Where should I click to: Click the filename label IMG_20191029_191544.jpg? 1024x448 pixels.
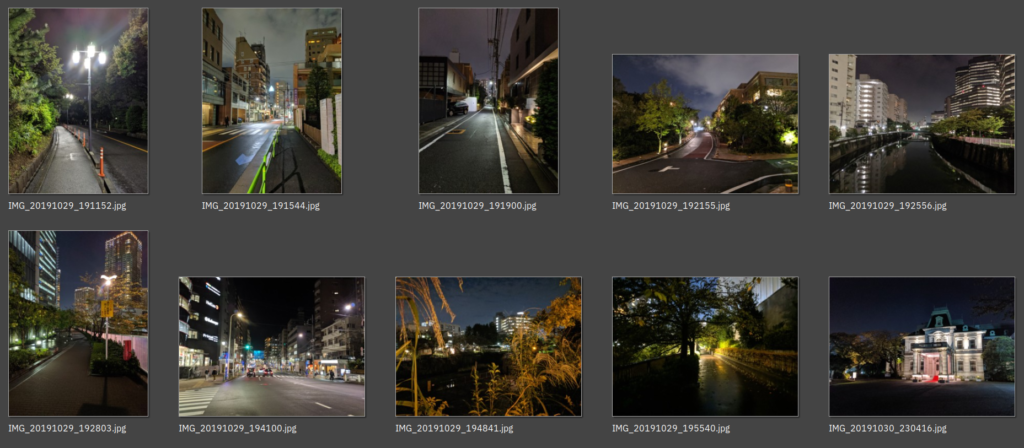point(261,206)
